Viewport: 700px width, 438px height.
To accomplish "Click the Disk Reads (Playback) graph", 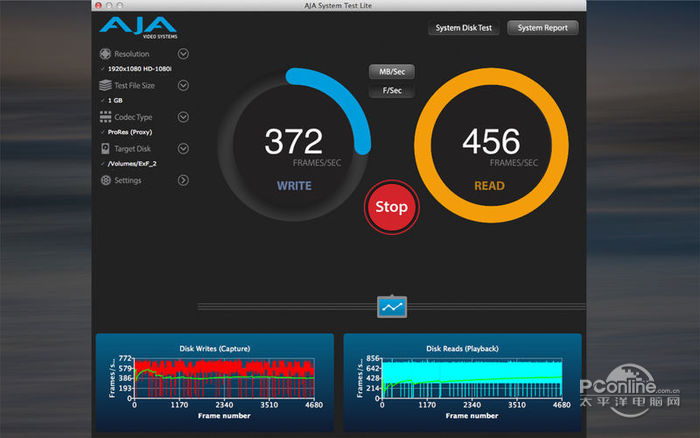I will (x=462, y=382).
